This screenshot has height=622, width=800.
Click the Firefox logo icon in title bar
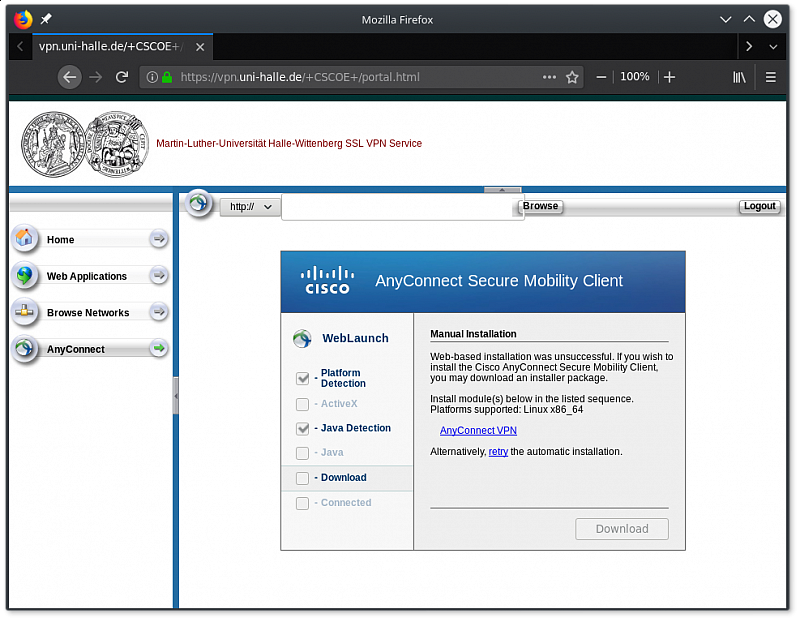click(23, 19)
